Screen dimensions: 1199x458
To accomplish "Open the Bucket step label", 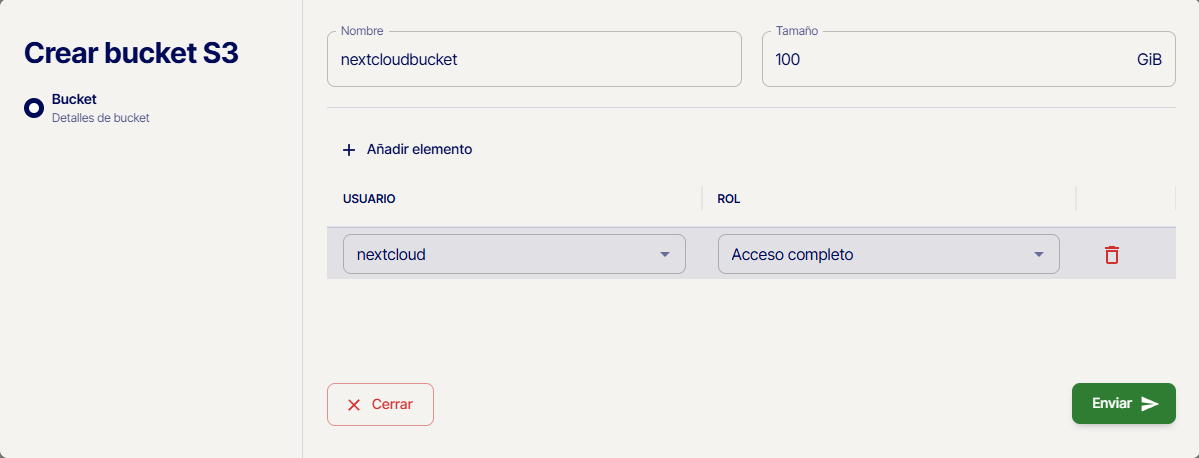I will coord(74,99).
